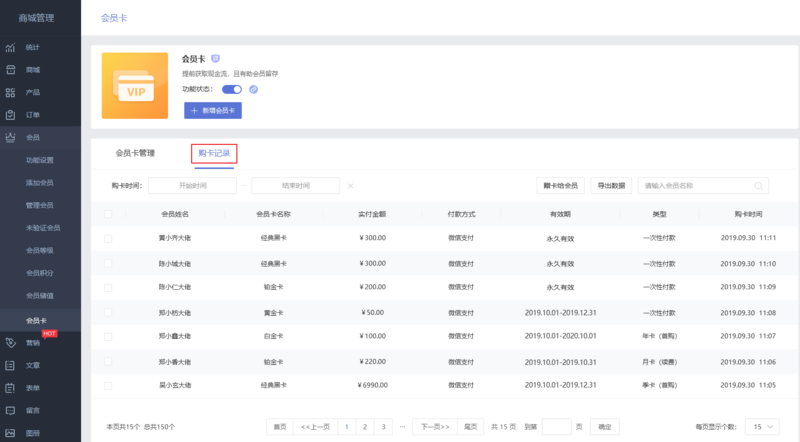
Task: Open 商城 via its sidebar shop icon
Action: pyautogui.click(x=10, y=70)
